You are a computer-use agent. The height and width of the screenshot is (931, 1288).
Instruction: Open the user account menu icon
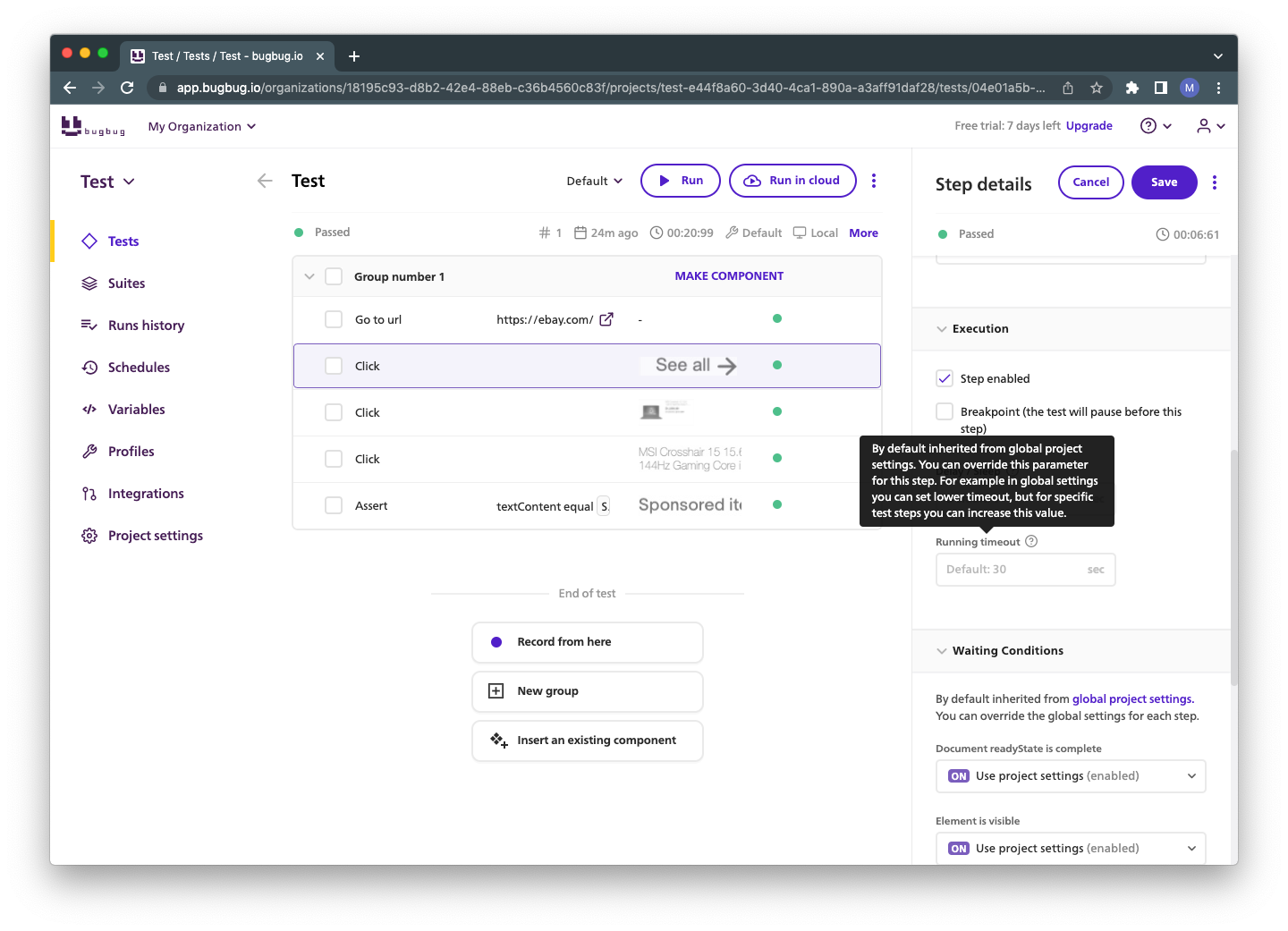pyautogui.click(x=1210, y=126)
